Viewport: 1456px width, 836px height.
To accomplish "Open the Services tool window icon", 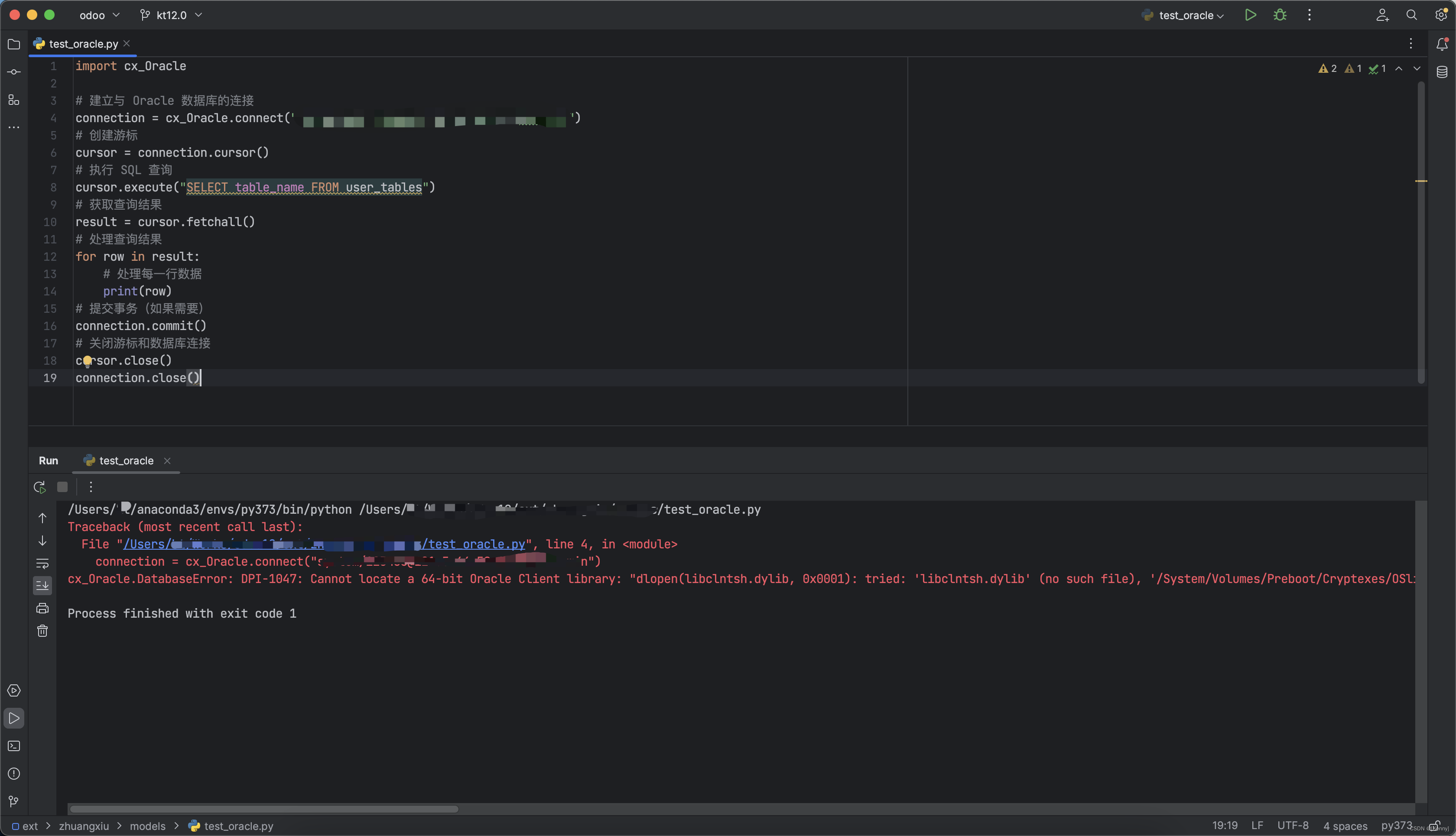I will [14, 690].
